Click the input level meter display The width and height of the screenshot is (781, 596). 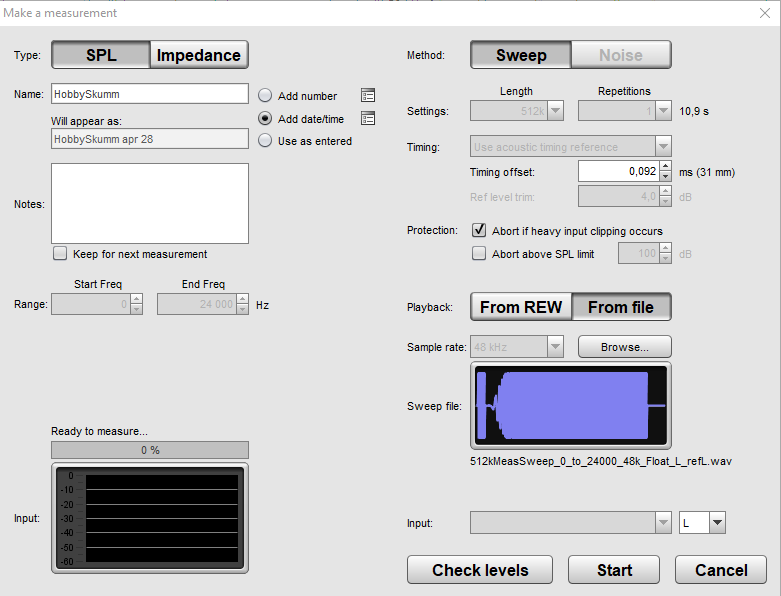click(x=149, y=518)
